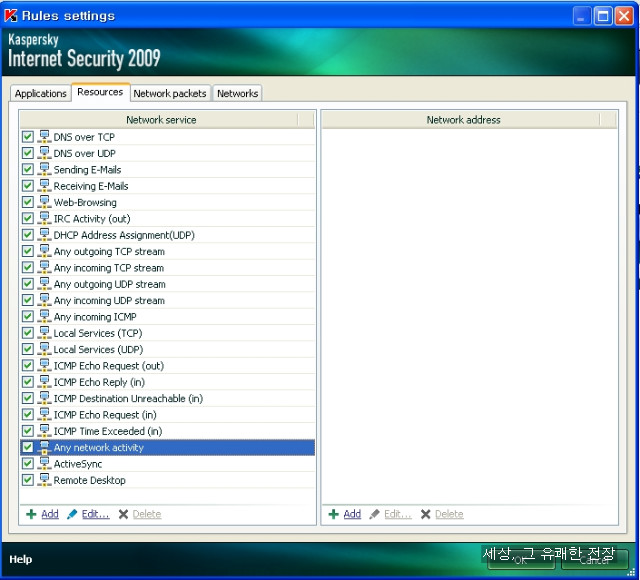
Task: Click the icon beside Local Services (UDP)
Action: coord(44,349)
